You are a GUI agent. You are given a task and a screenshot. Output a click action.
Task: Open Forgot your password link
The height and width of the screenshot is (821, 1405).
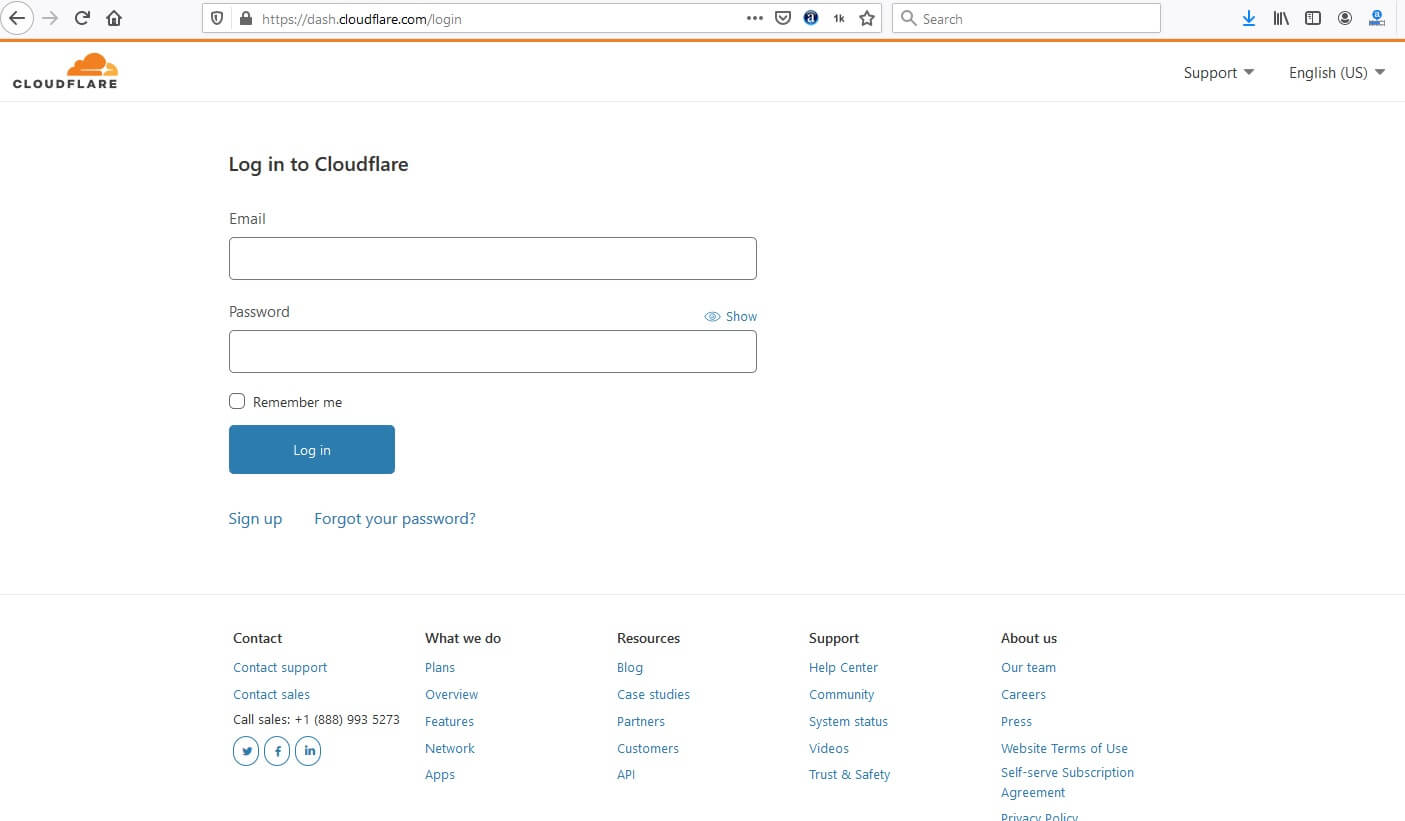395,518
